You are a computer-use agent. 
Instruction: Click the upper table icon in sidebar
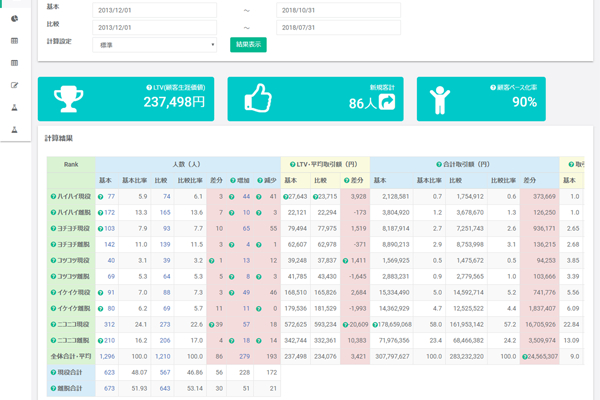coord(14,41)
